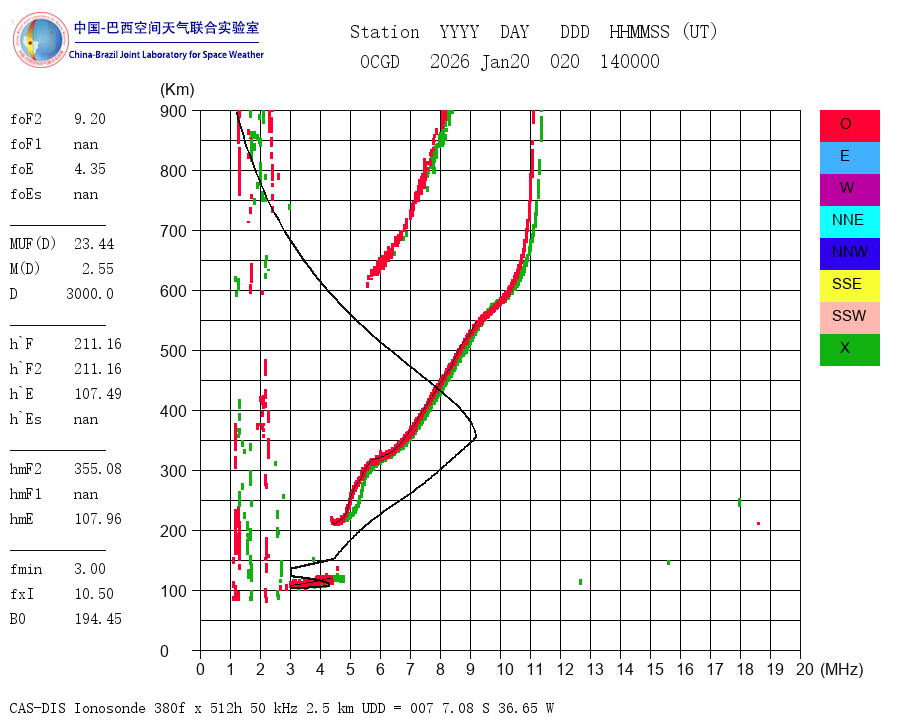Click the Station header label

[x=385, y=32]
